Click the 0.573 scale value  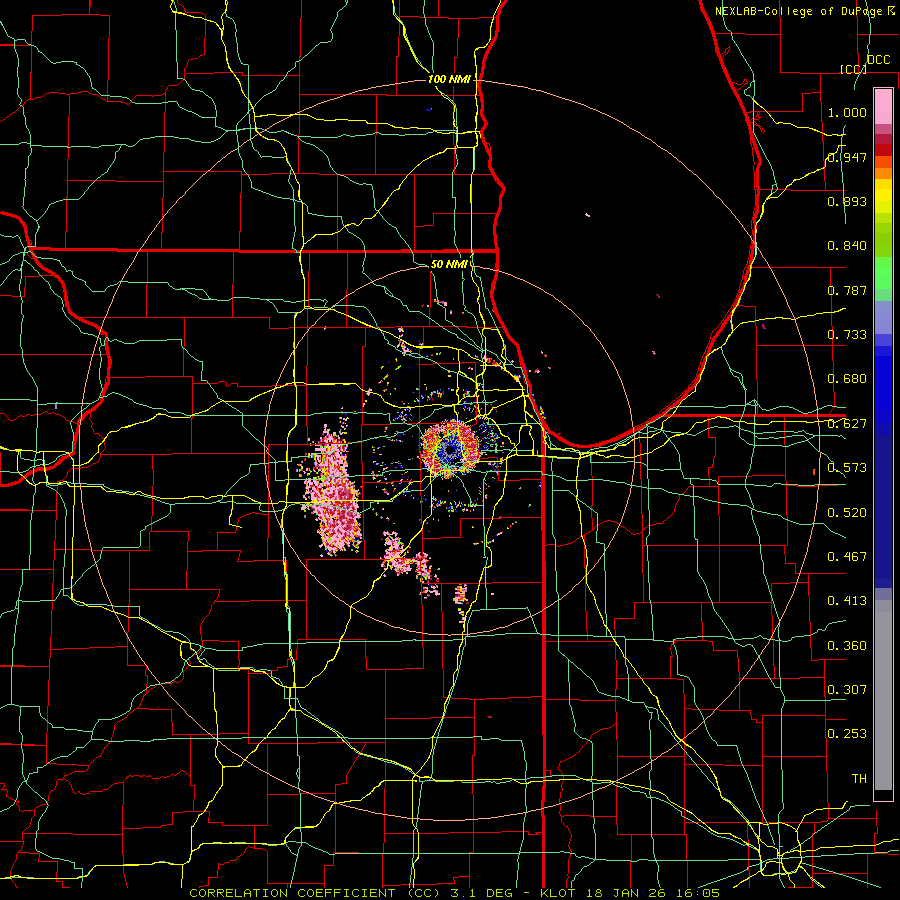847,468
